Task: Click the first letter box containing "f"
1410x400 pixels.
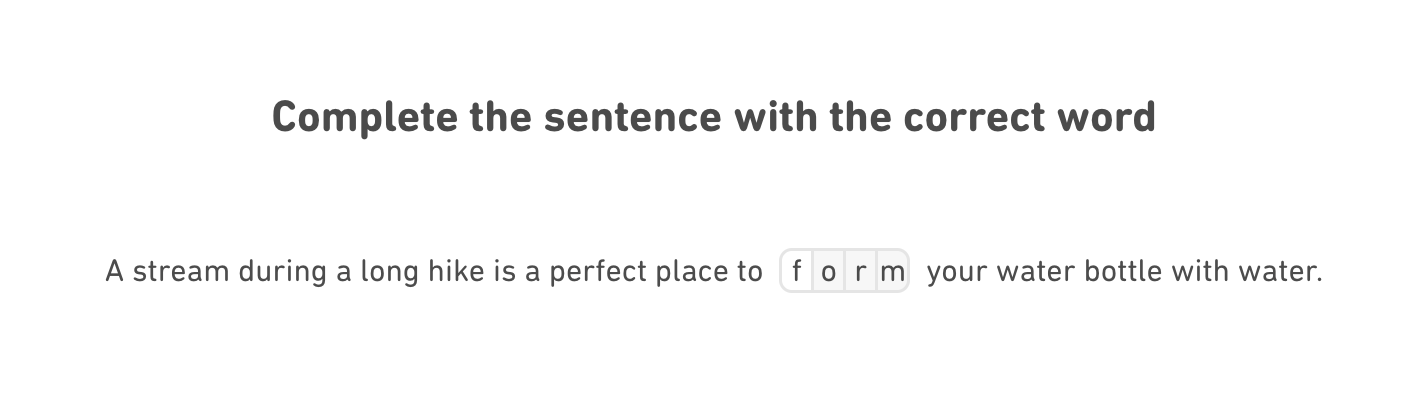Action: pyautogui.click(x=797, y=271)
